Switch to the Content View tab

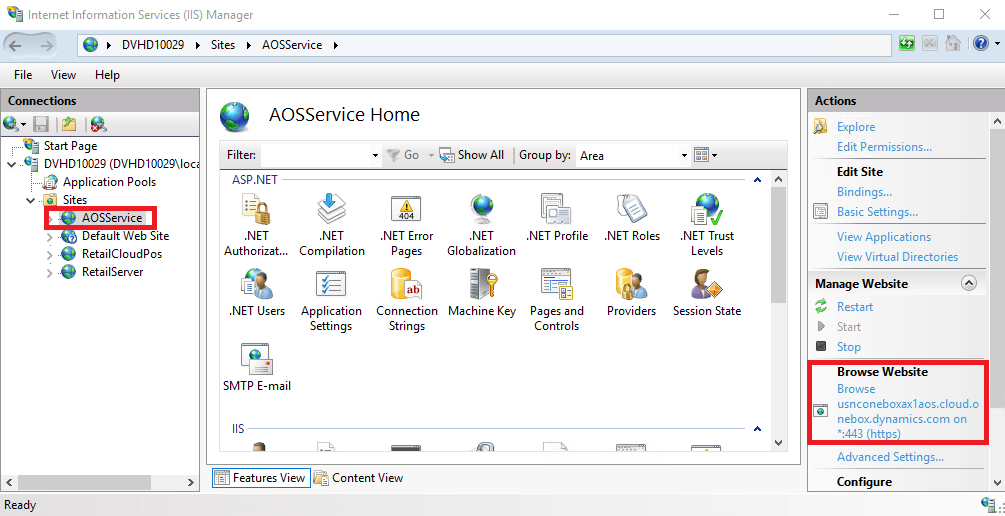(x=358, y=478)
